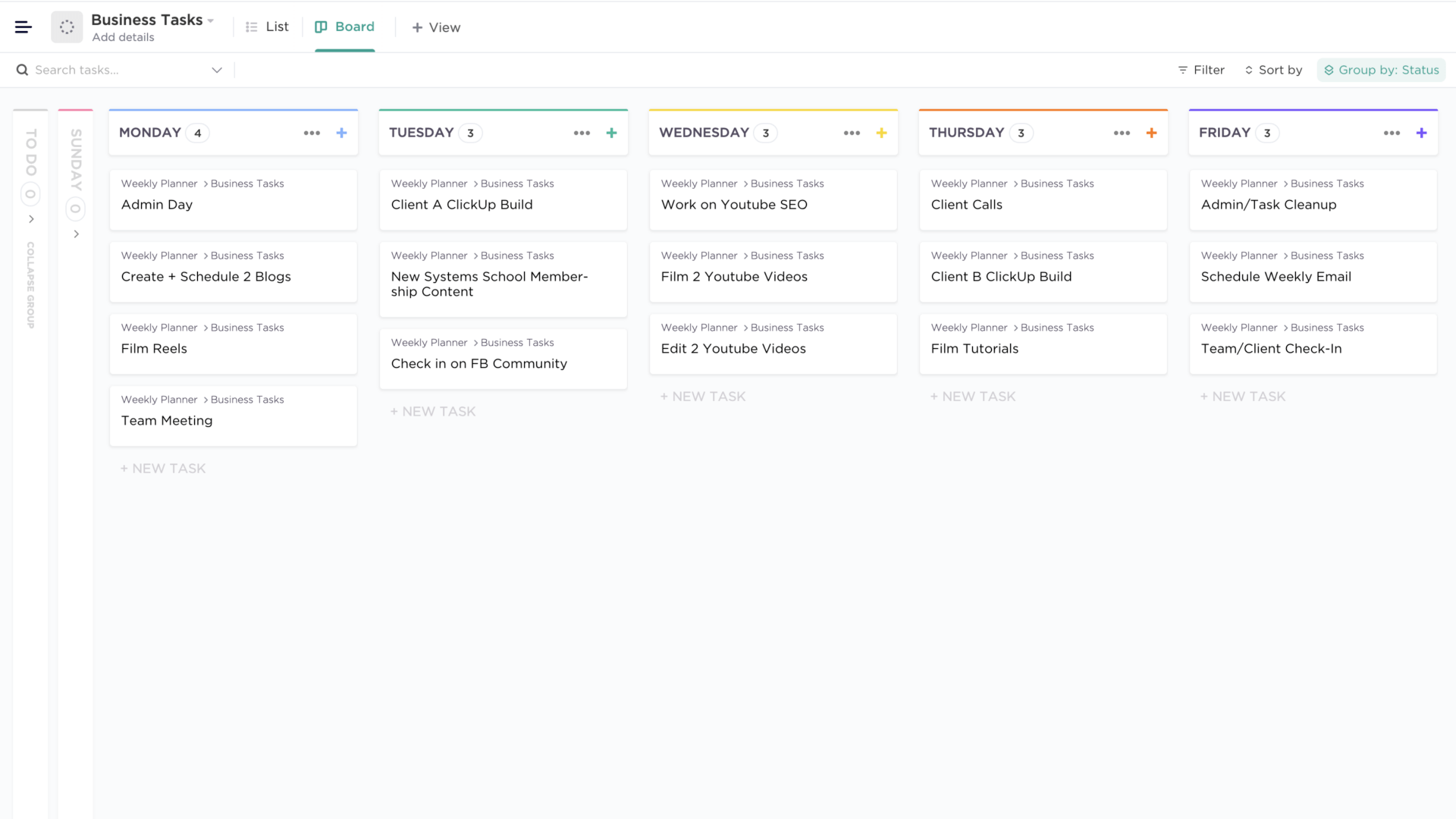Toggle the To Do sidebar section
The image size is (1456, 819).
[x=31, y=219]
